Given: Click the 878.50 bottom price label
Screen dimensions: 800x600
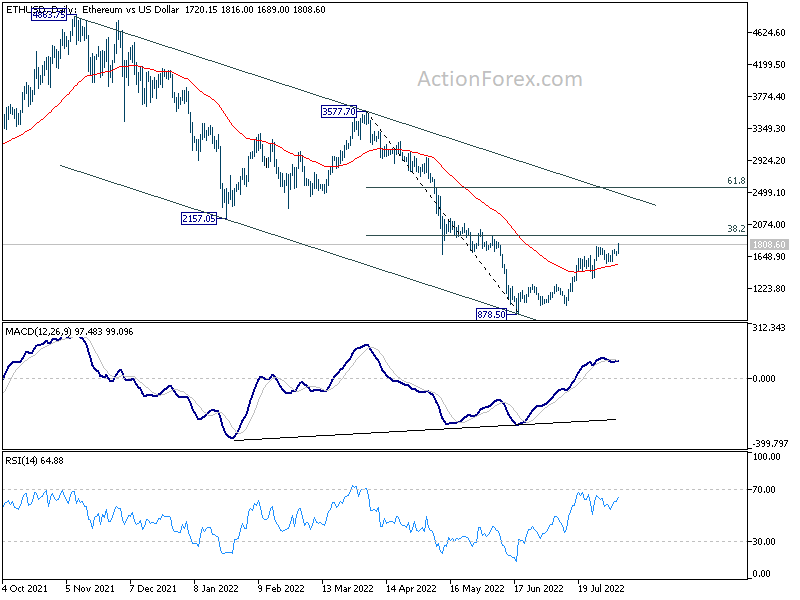Looking at the screenshot, I should point(491,314).
